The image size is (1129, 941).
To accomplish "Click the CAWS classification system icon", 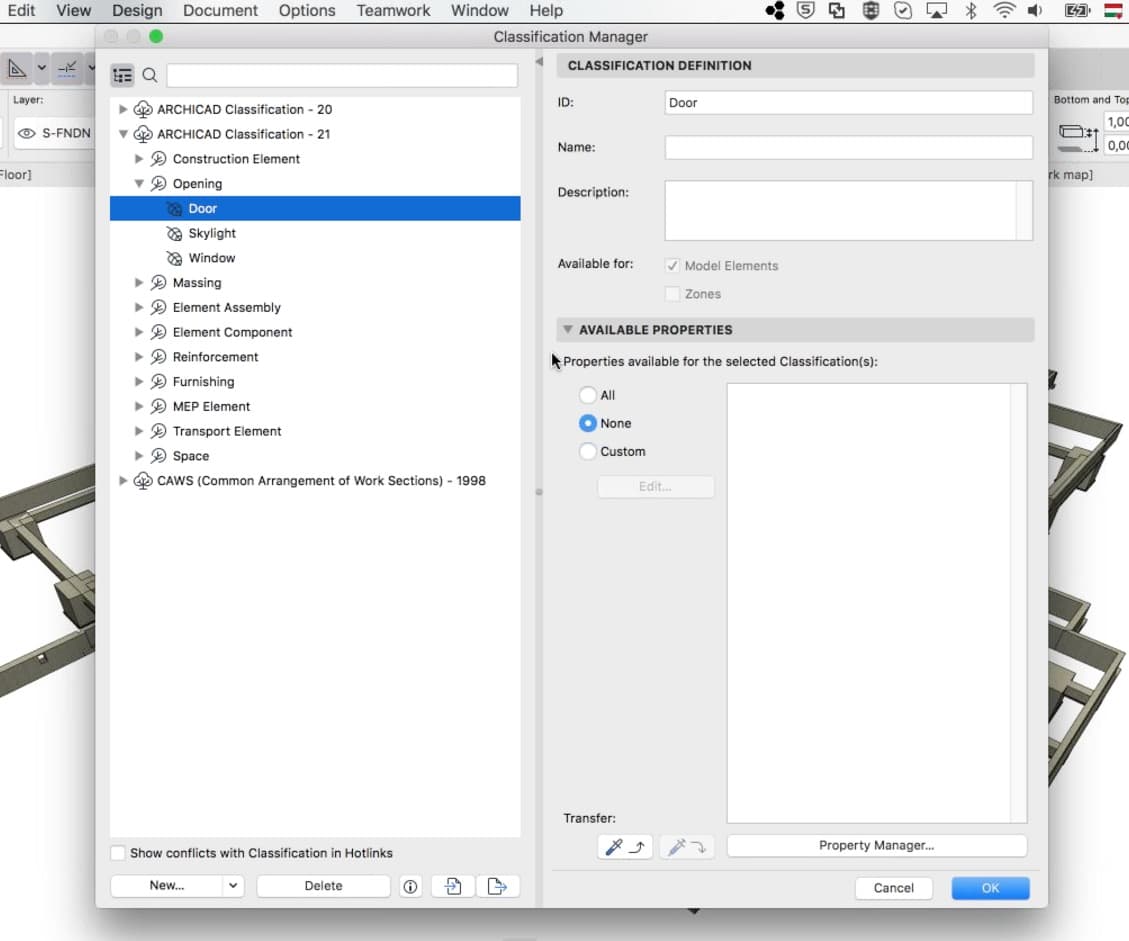I will (143, 481).
